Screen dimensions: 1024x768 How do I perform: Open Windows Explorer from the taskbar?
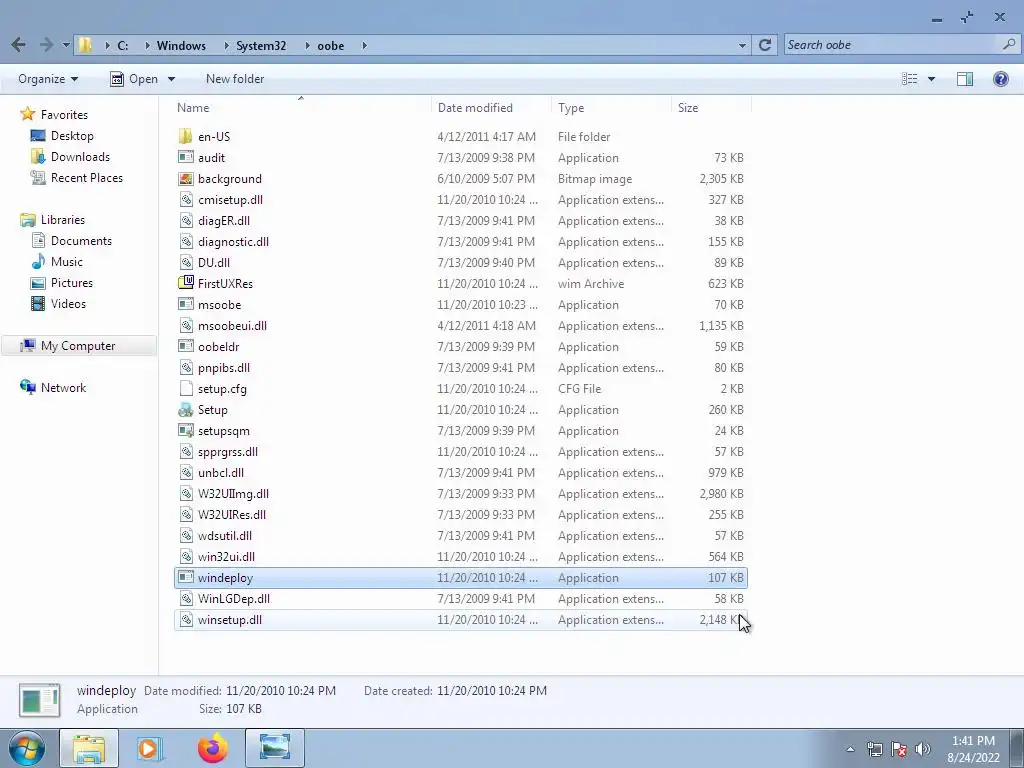coord(89,748)
